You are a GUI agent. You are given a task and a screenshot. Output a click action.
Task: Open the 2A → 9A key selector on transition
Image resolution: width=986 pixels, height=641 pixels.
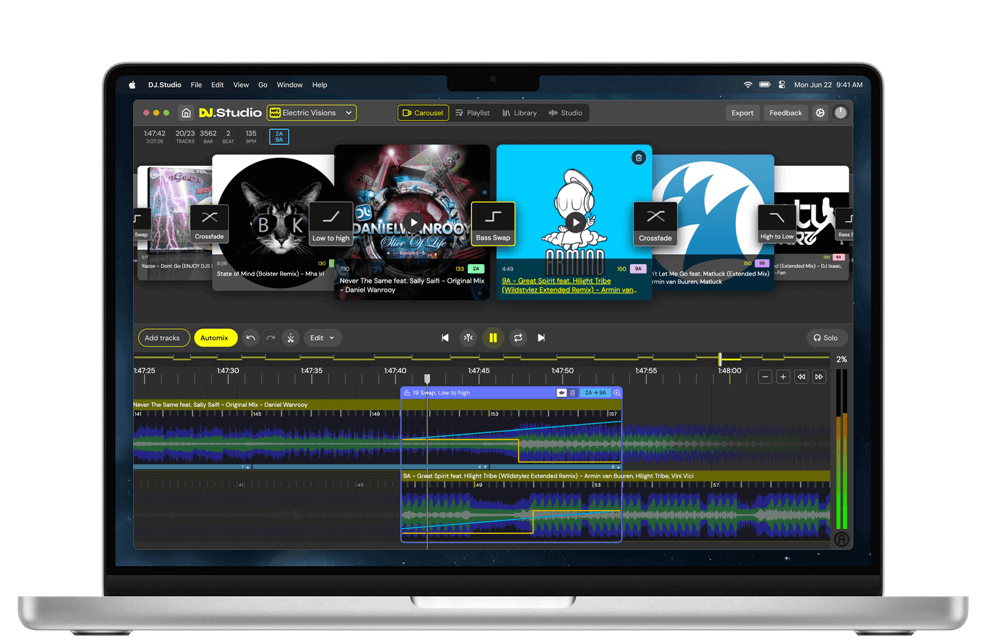(x=596, y=393)
